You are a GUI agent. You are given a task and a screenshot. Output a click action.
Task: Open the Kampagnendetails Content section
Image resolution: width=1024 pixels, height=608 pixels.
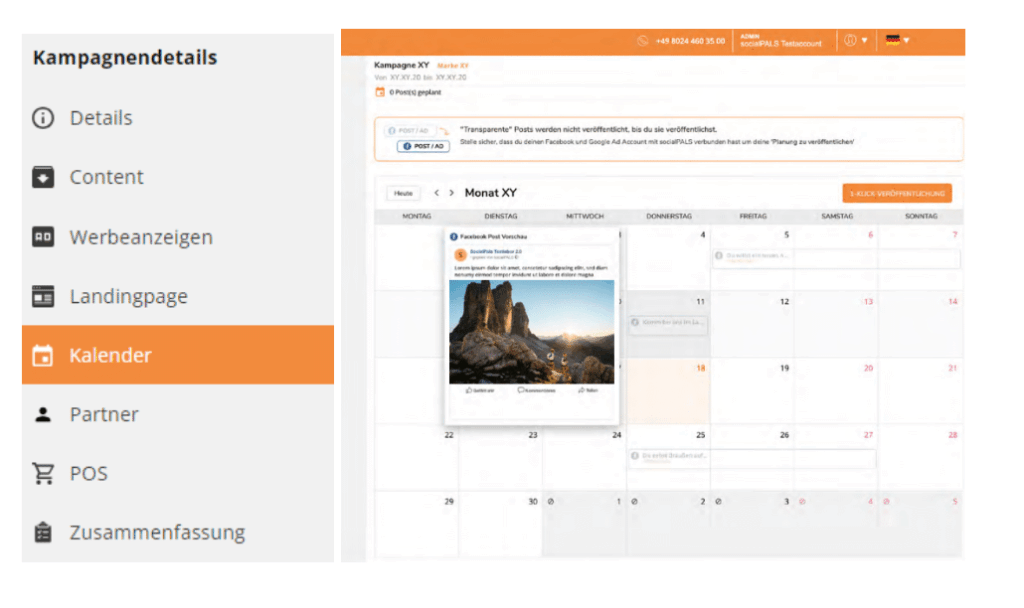(x=106, y=177)
